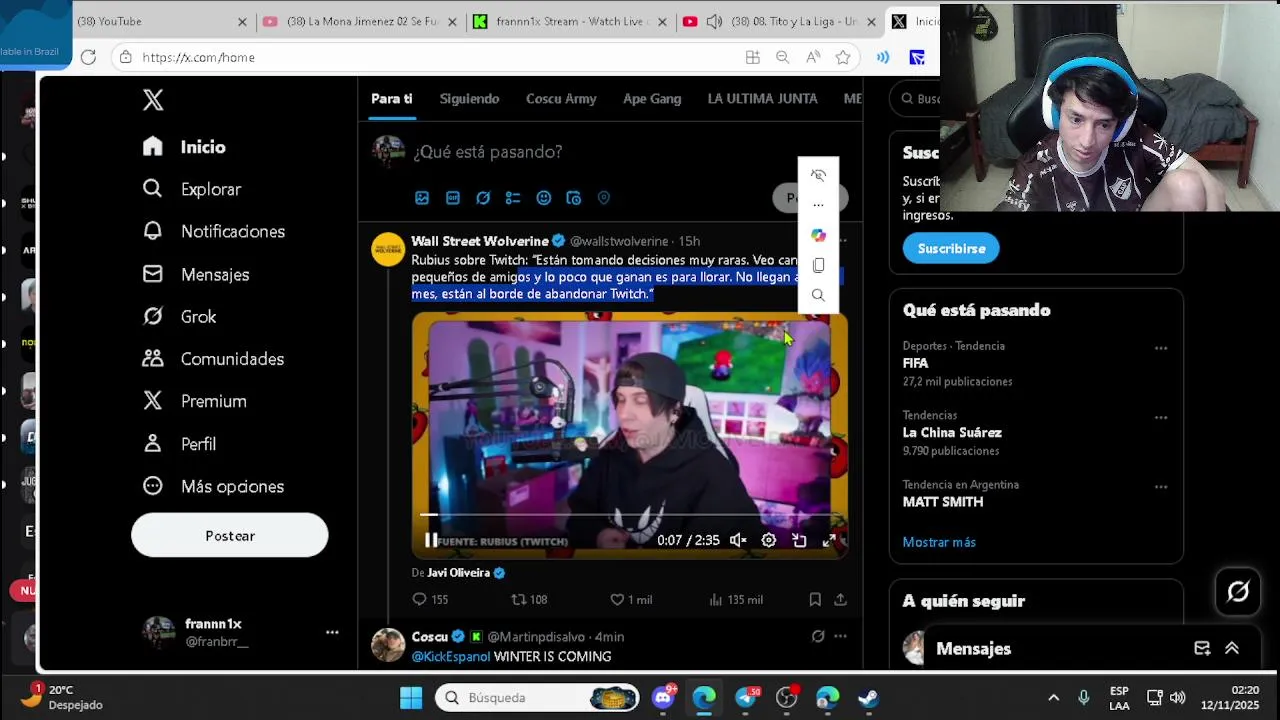This screenshot has height=720, width=1280.
Task: Open more options in the selection mini menu
Action: [x=818, y=205]
